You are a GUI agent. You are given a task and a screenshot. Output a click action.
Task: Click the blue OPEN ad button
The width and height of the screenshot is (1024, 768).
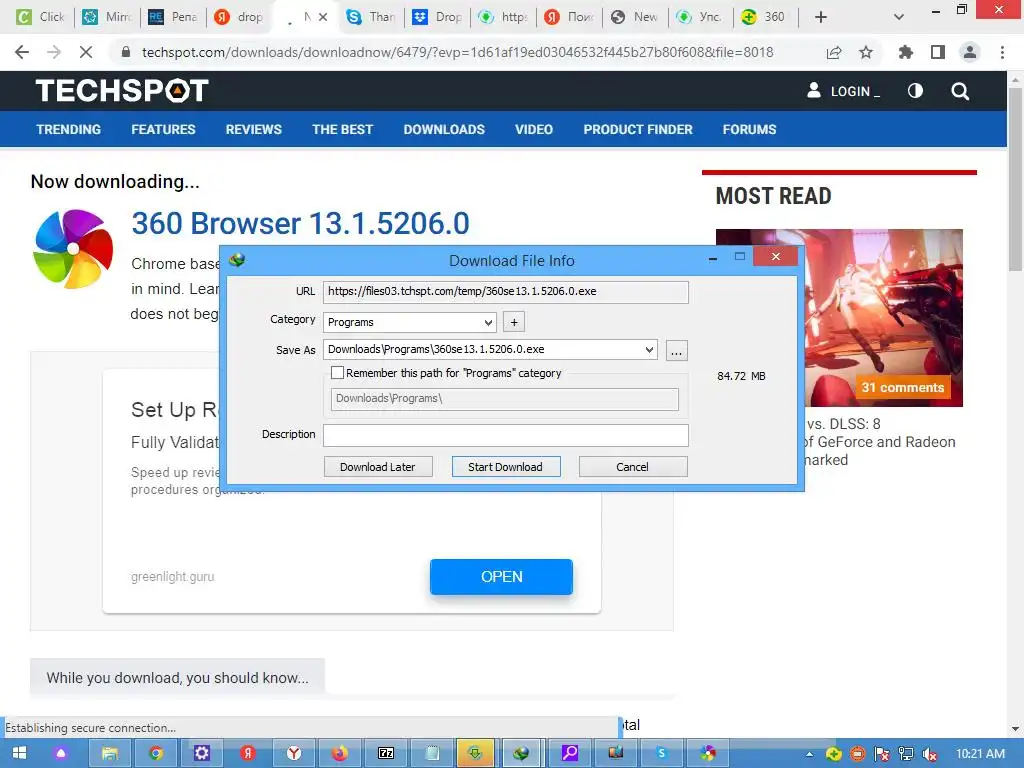click(x=502, y=577)
